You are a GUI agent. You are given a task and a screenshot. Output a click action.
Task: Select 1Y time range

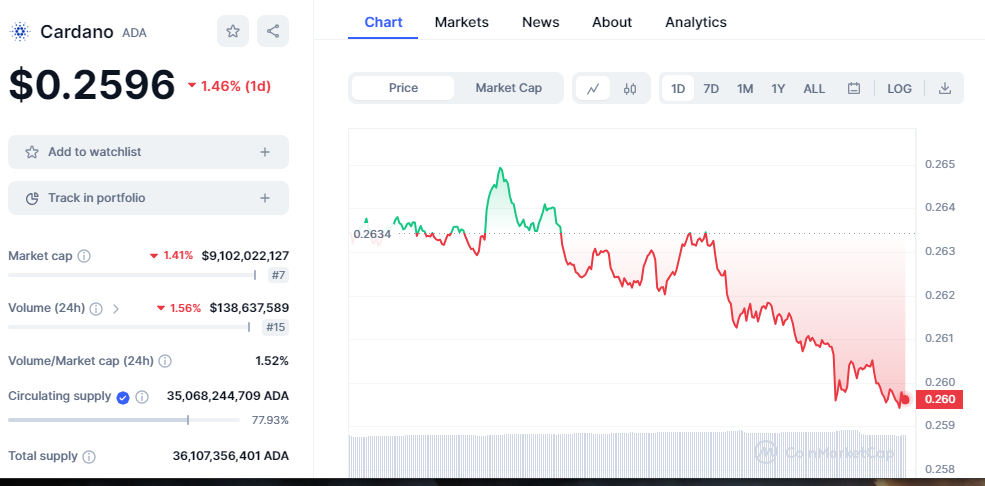(778, 89)
